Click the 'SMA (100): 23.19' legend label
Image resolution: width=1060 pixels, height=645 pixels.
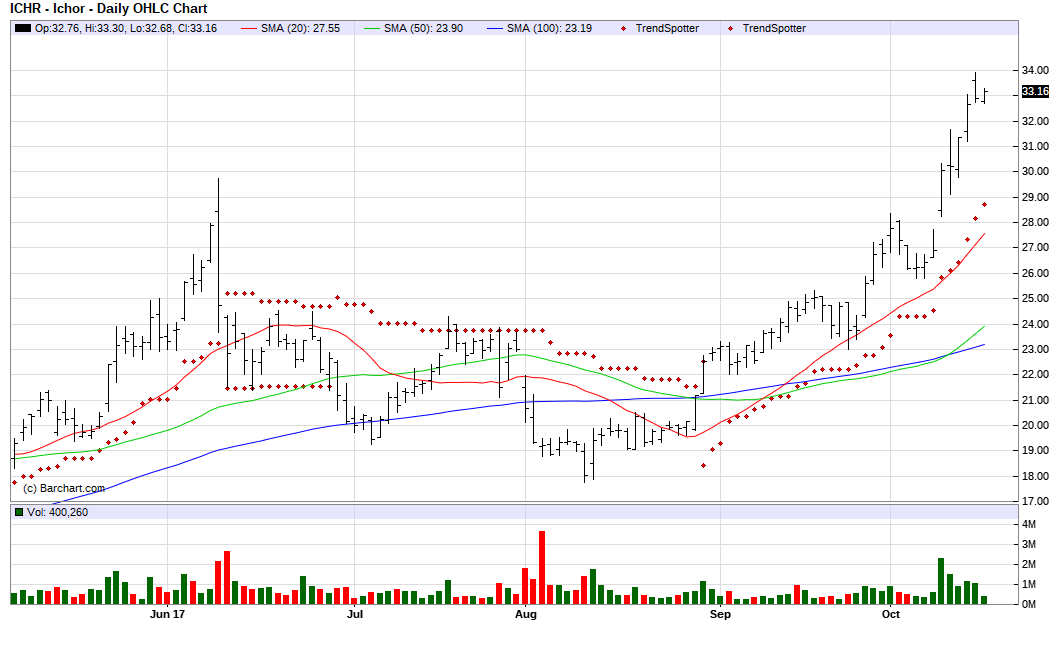point(550,28)
